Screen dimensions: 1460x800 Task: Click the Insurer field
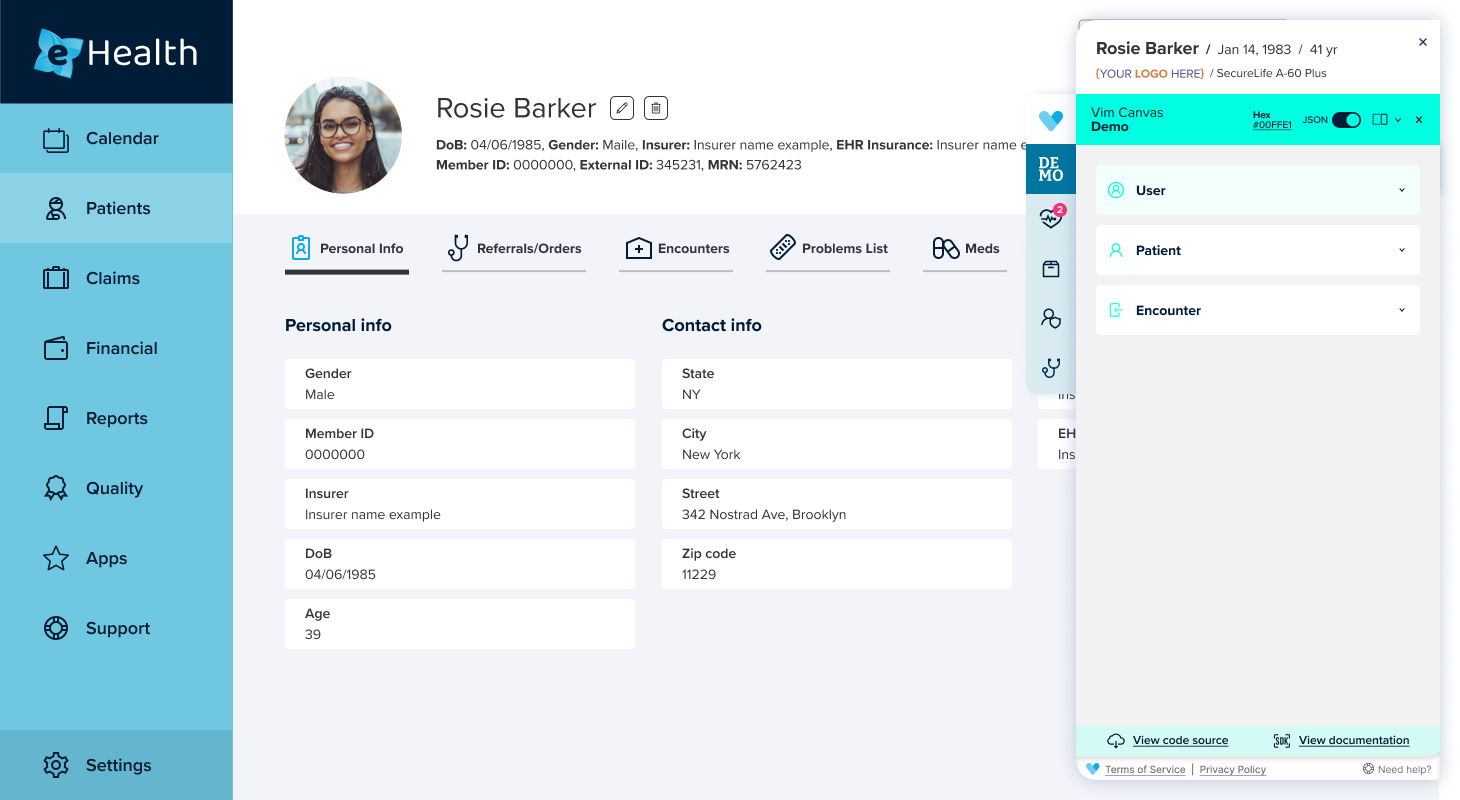click(x=460, y=504)
